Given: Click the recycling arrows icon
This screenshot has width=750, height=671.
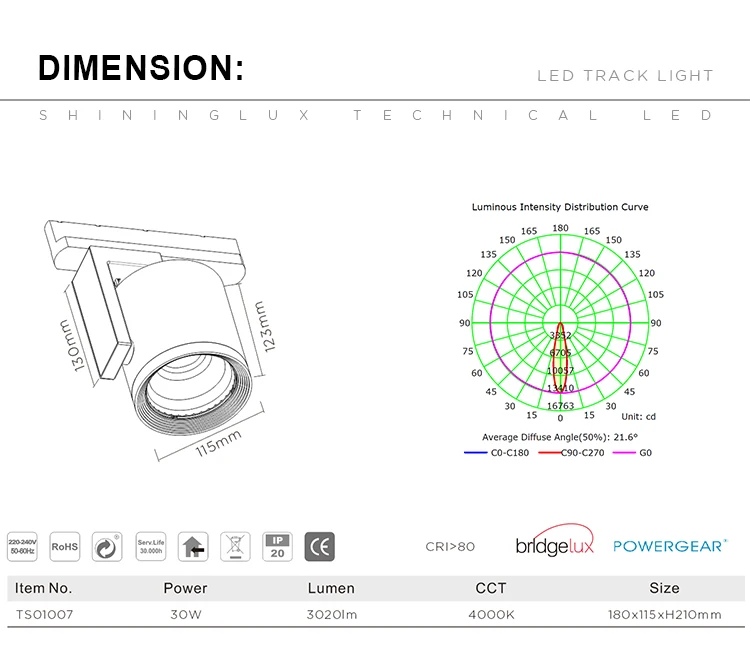Looking at the screenshot, I should click(x=107, y=547).
